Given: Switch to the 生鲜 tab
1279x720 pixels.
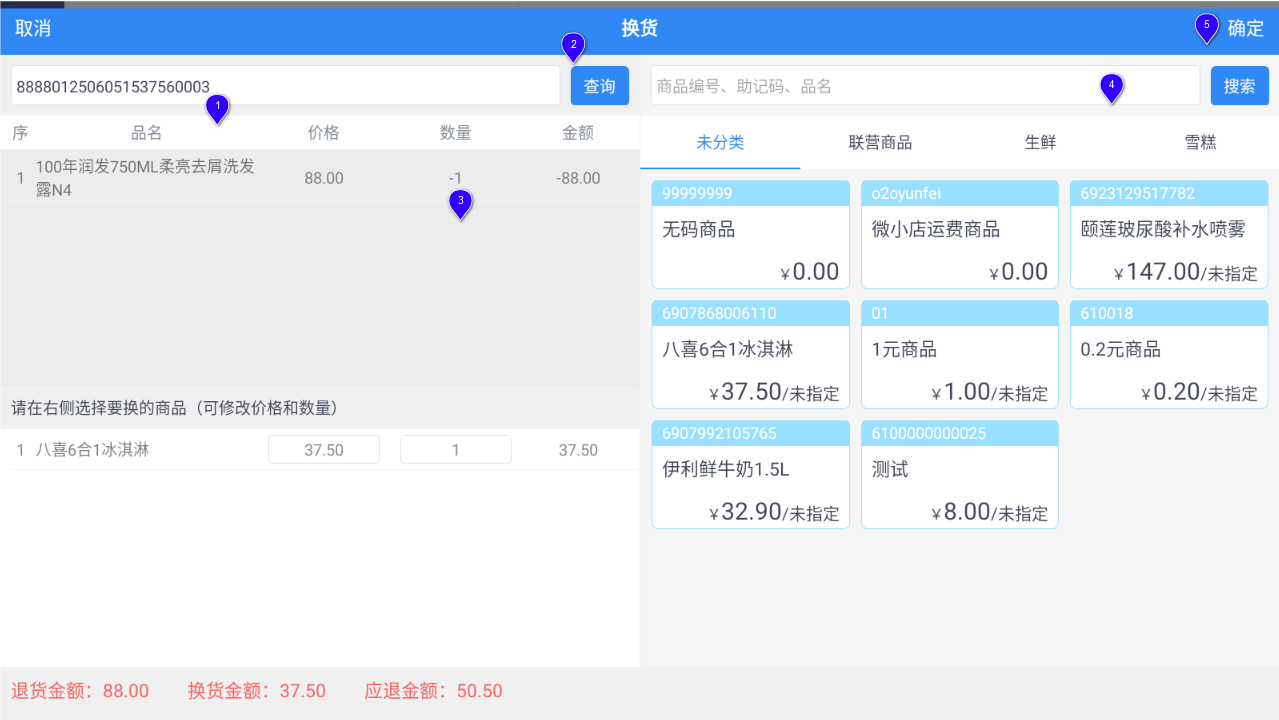Looking at the screenshot, I should coord(1040,142).
